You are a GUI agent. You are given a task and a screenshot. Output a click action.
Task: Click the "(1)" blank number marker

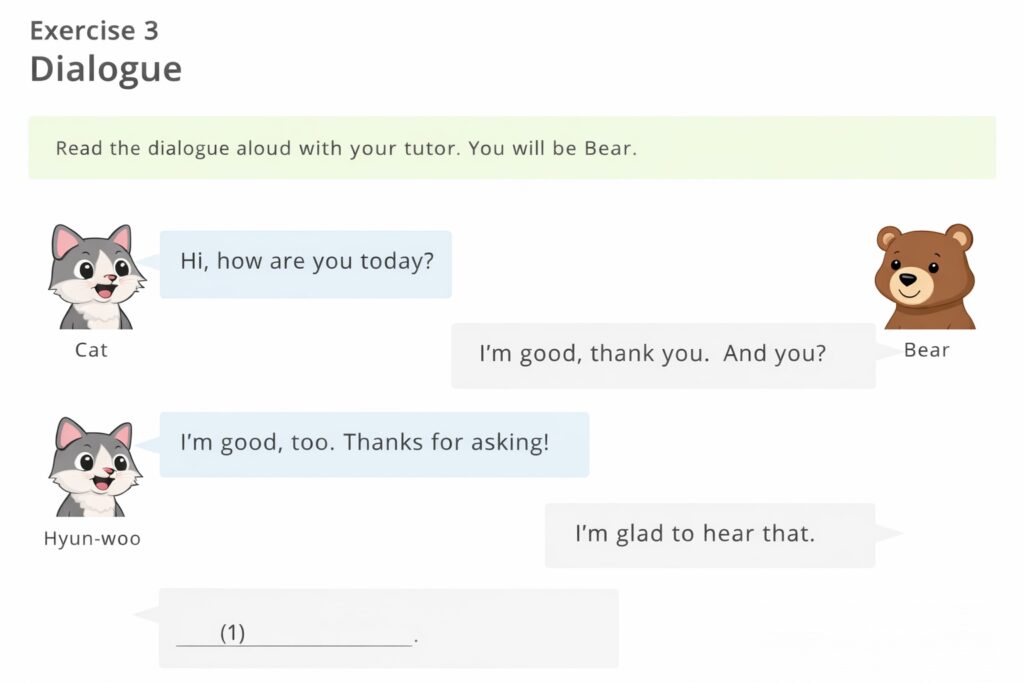pos(232,633)
